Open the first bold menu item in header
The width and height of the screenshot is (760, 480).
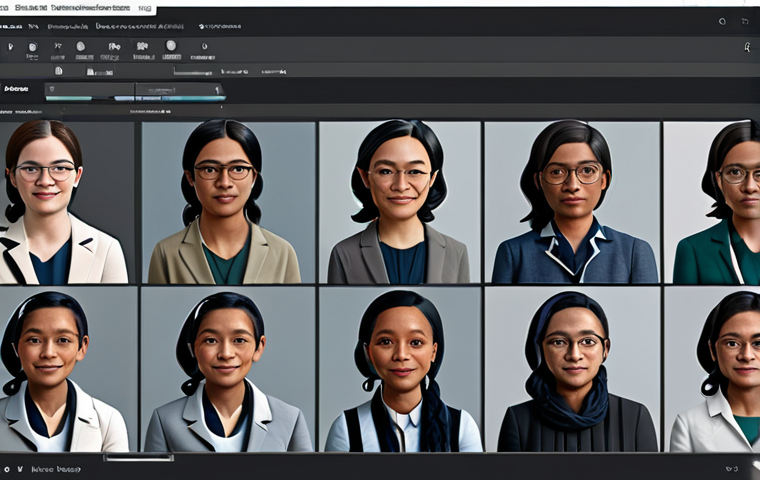pyautogui.click(x=11, y=26)
